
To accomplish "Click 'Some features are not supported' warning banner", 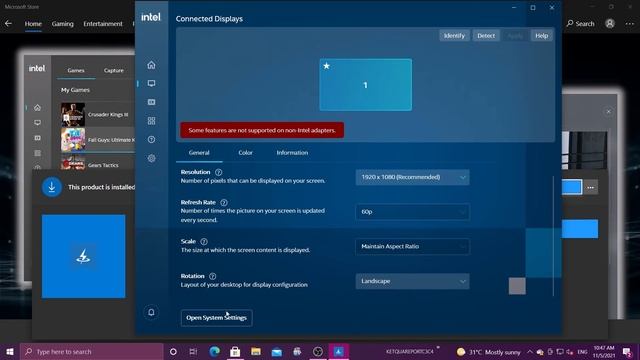I will pos(262,130).
